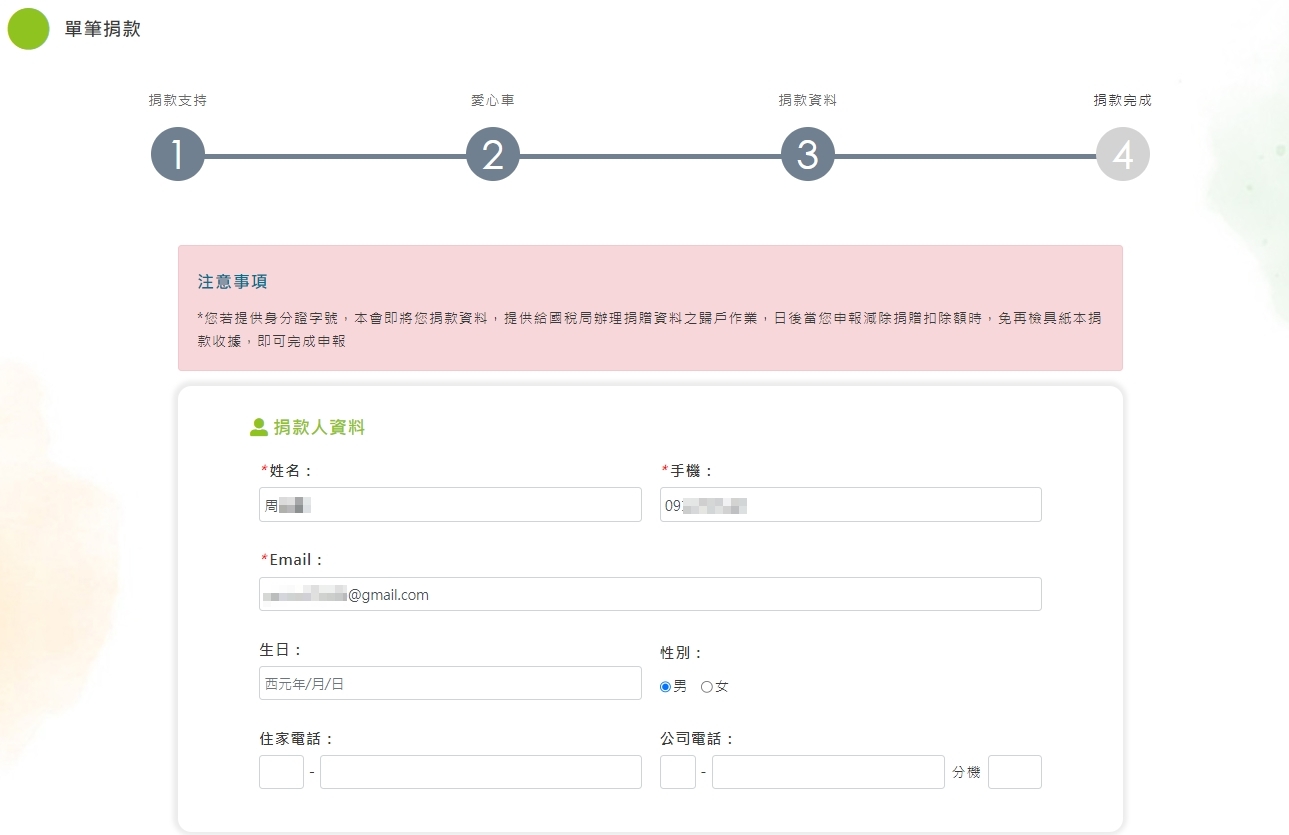Image resolution: width=1289 pixels, height=835 pixels.
Task: Click step 3 circle 捐款資料
Action: [x=808, y=155]
